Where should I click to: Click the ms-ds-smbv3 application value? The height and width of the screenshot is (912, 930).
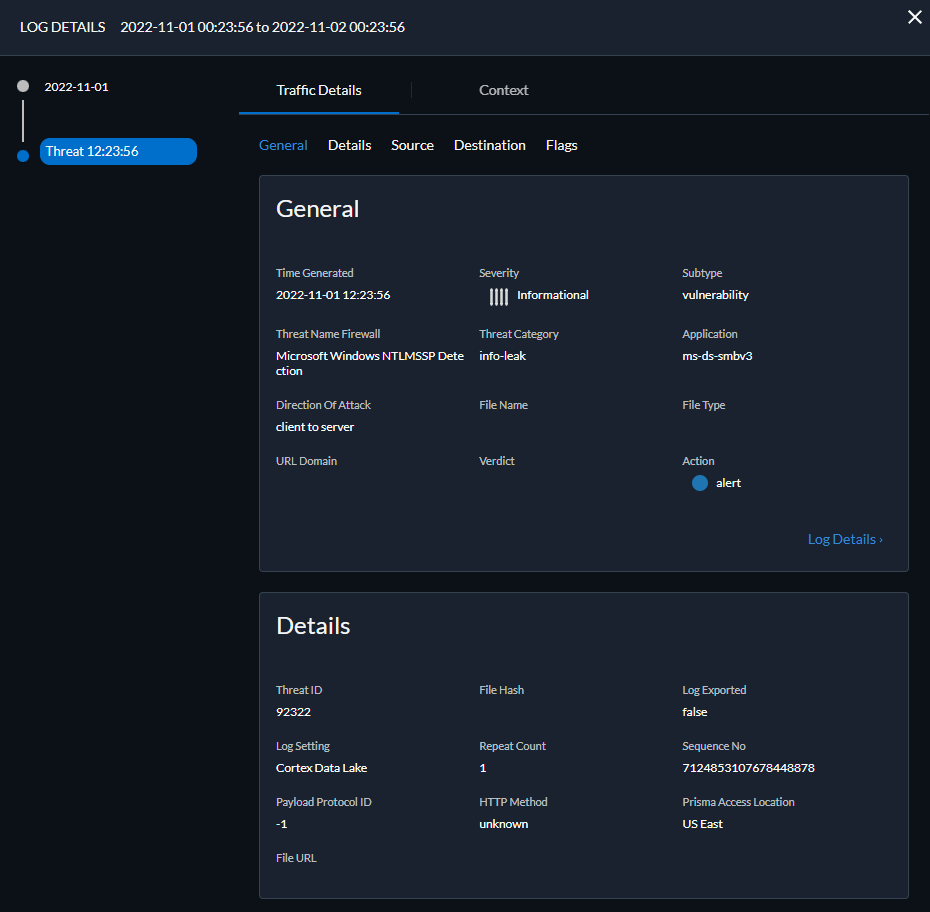[717, 355]
